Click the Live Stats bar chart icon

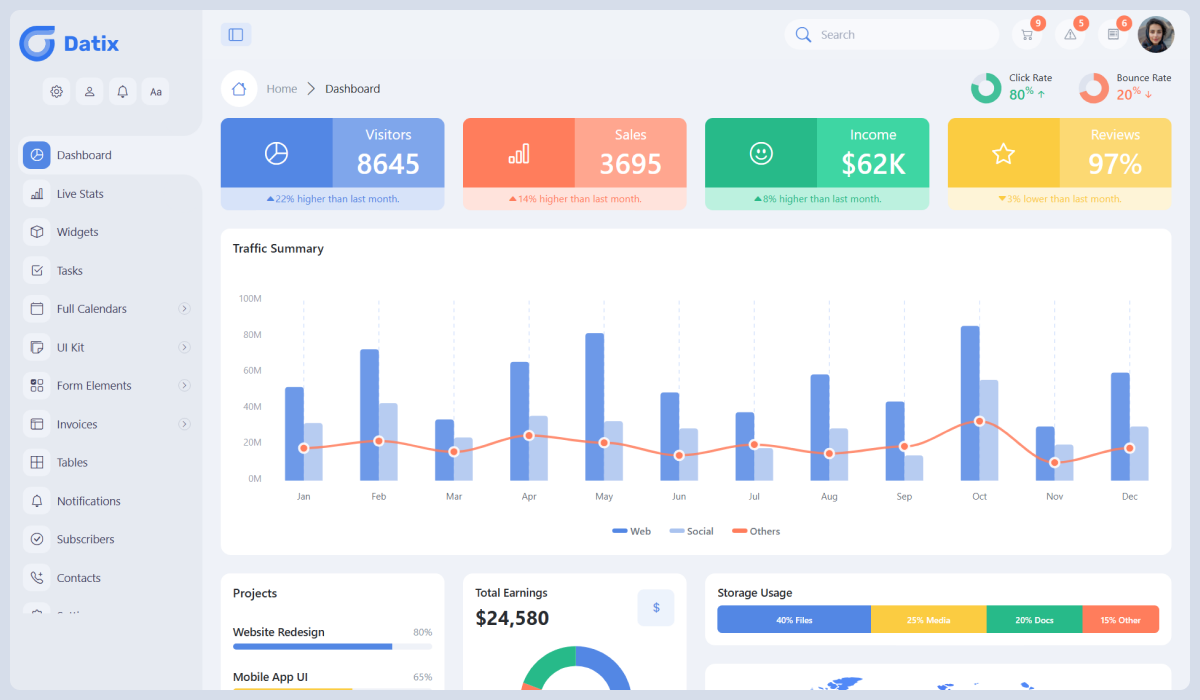click(37, 193)
